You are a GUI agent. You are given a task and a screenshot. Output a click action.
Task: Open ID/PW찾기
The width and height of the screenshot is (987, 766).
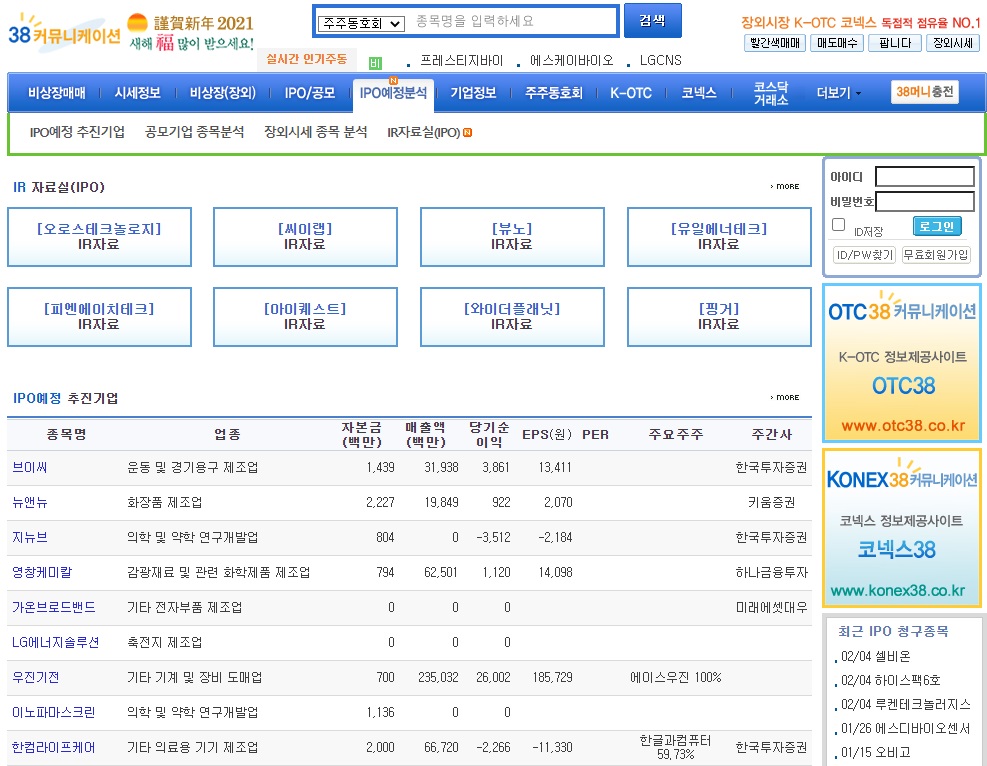[x=864, y=254]
